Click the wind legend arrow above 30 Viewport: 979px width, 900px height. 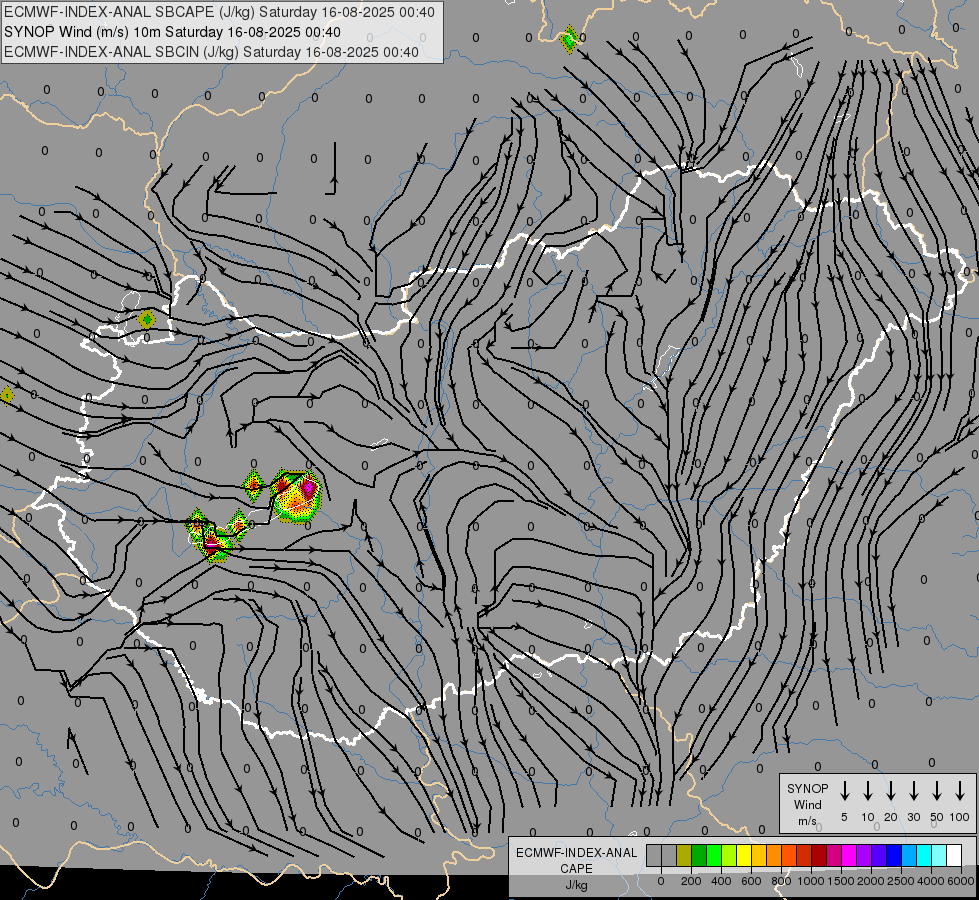pos(914,791)
